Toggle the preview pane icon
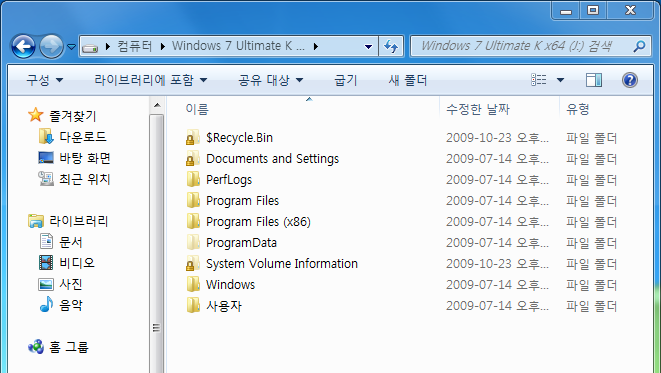Screen dimensions: 661x373 tap(594, 80)
